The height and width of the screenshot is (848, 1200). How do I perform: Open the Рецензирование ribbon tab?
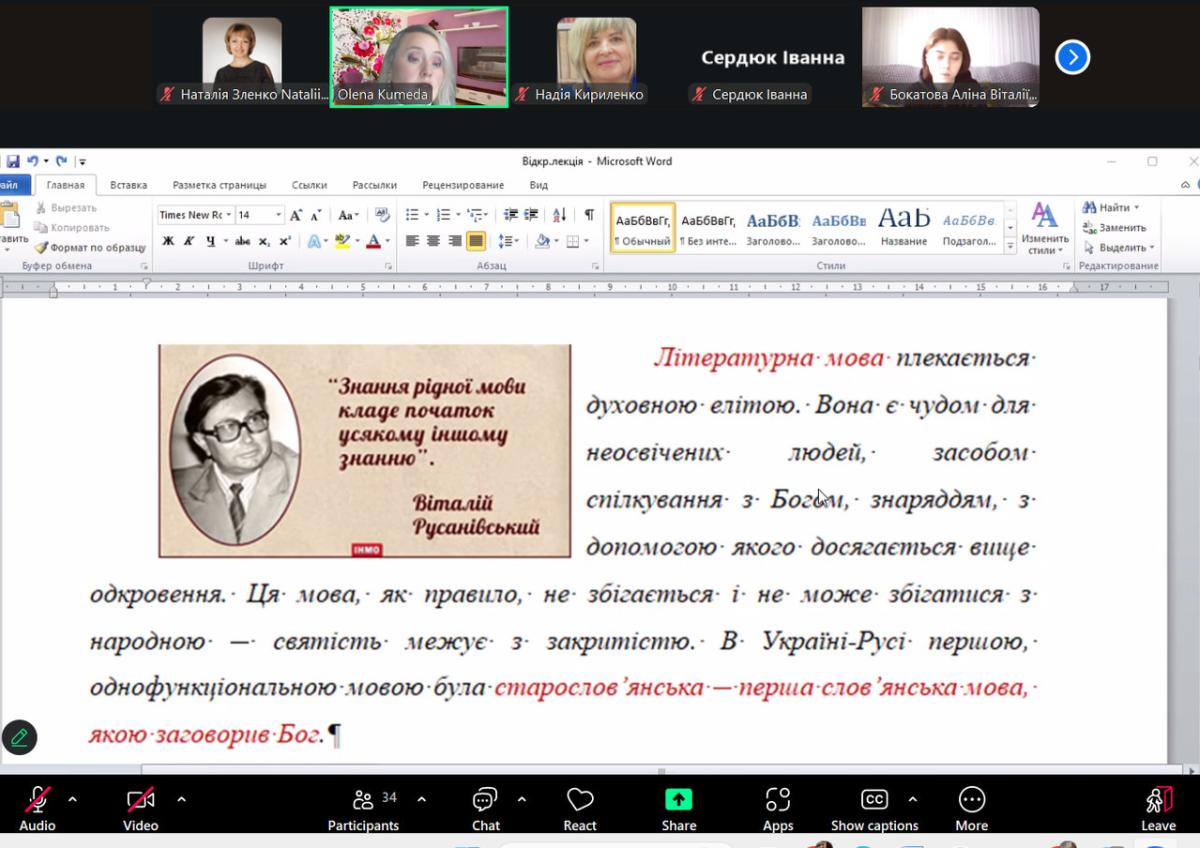[463, 185]
